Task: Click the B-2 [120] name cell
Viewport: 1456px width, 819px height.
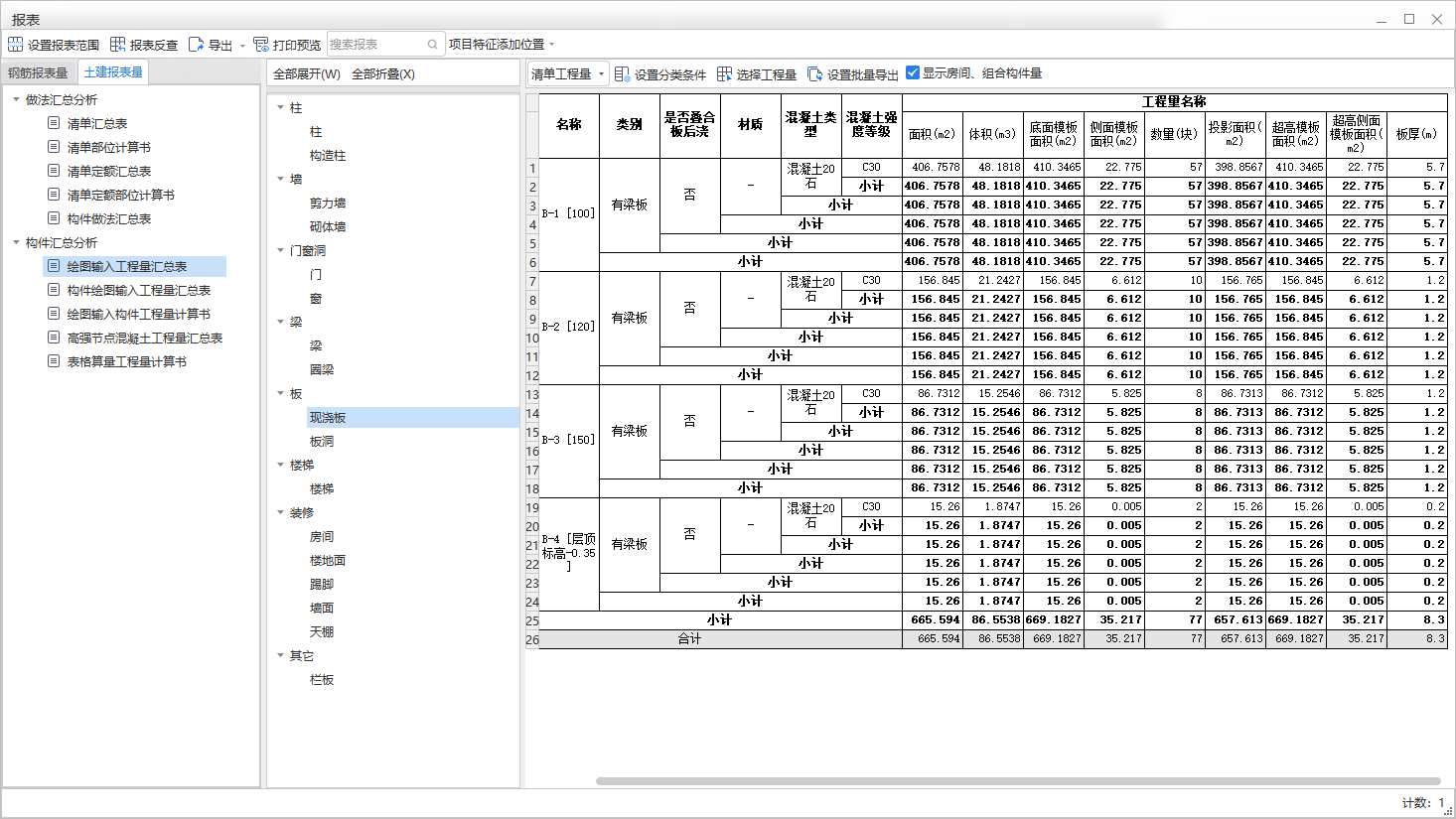Action: tap(569, 327)
